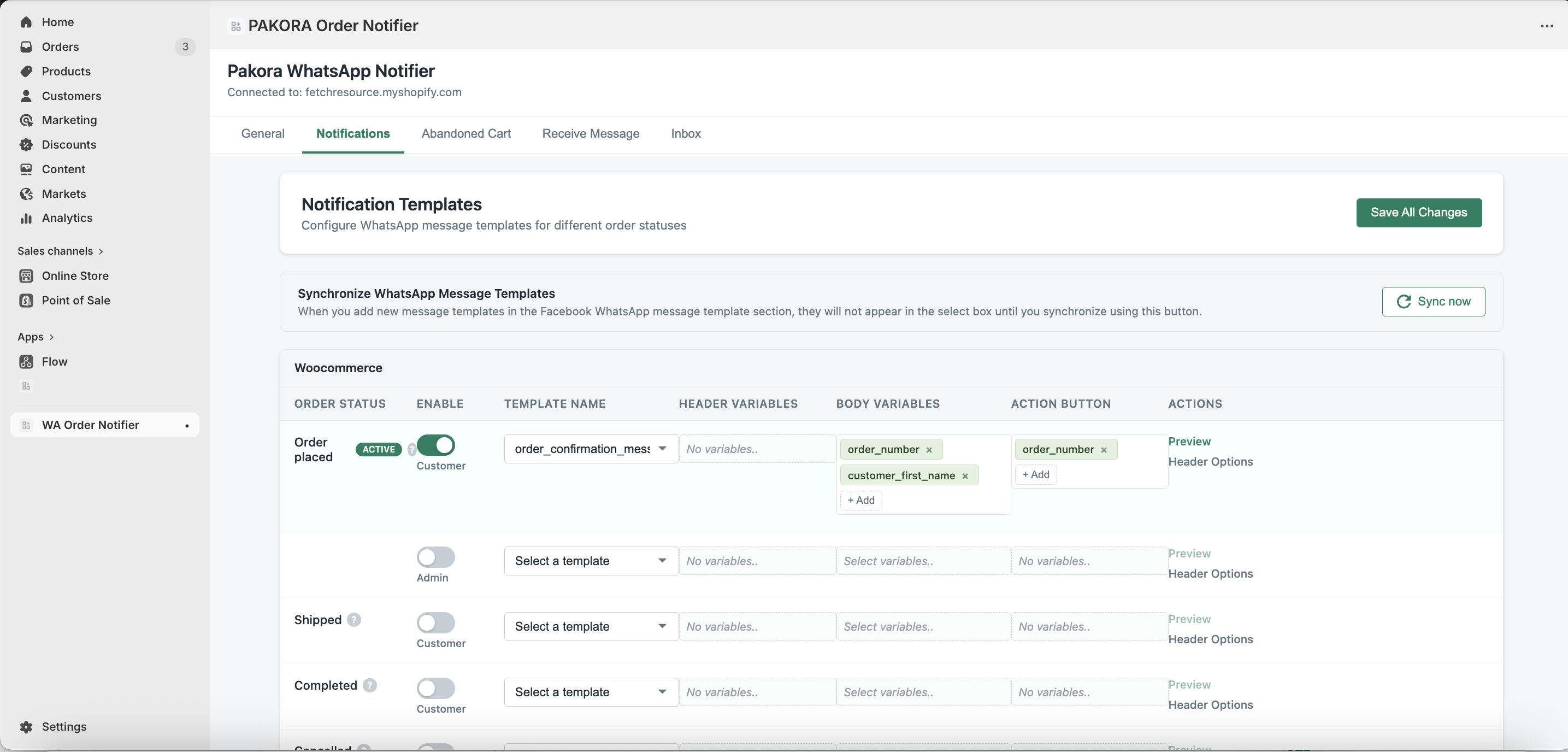Click the Marketing target icon

point(26,120)
